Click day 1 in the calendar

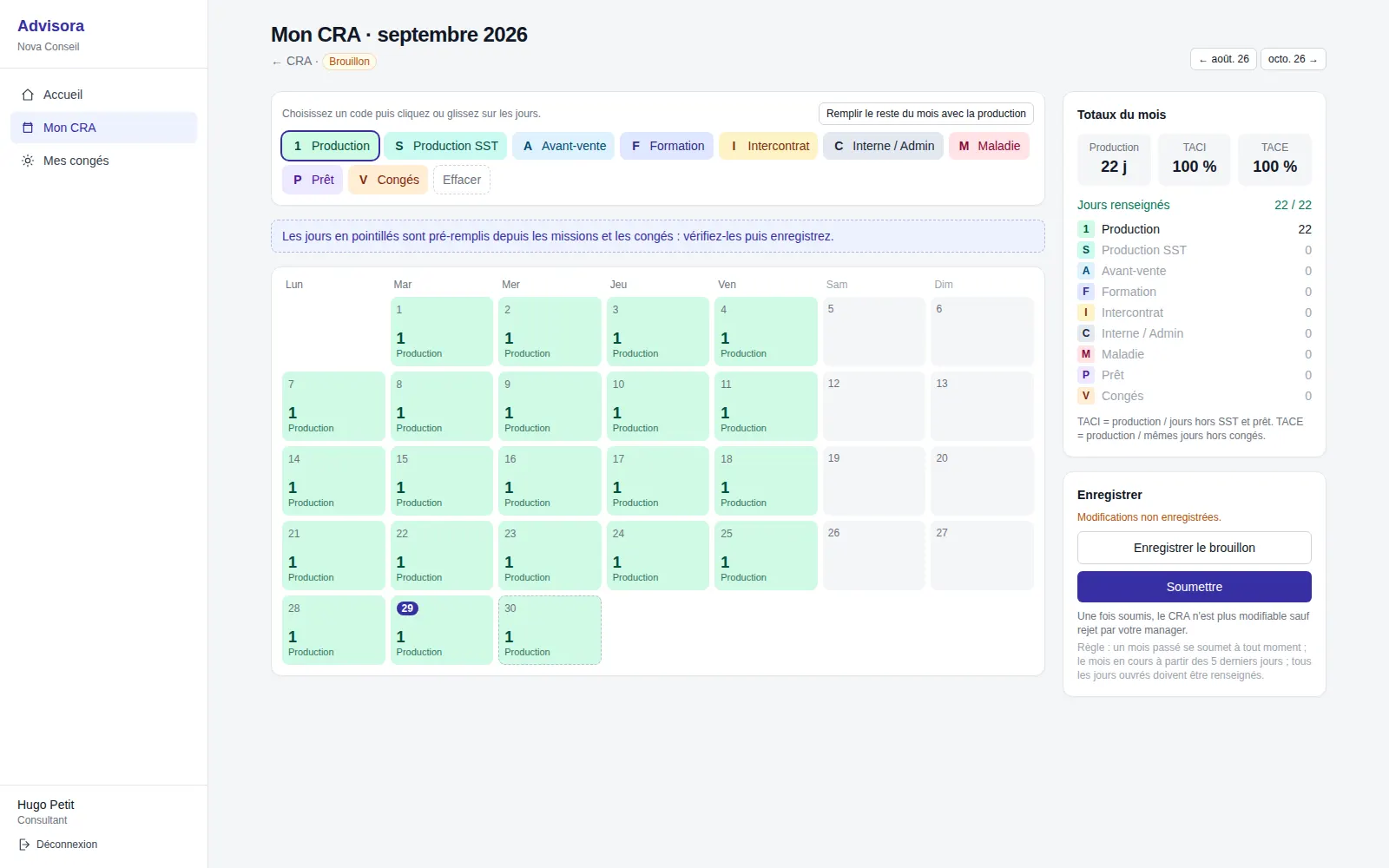point(442,332)
